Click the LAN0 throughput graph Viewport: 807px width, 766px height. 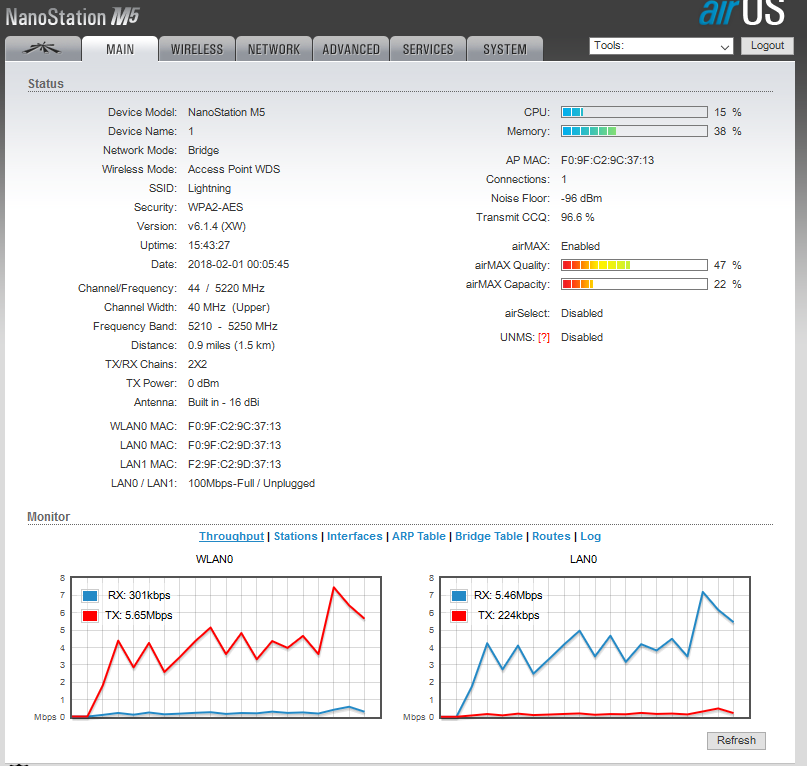coord(595,647)
